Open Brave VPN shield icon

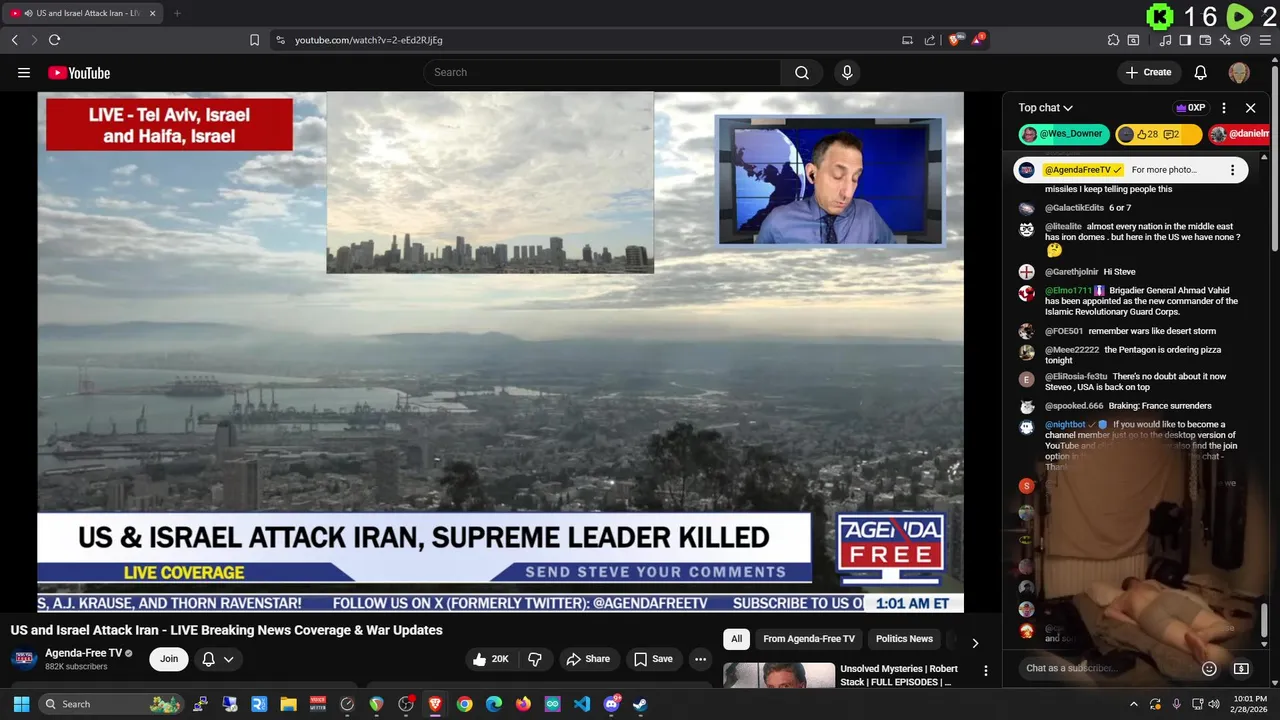point(1245,40)
